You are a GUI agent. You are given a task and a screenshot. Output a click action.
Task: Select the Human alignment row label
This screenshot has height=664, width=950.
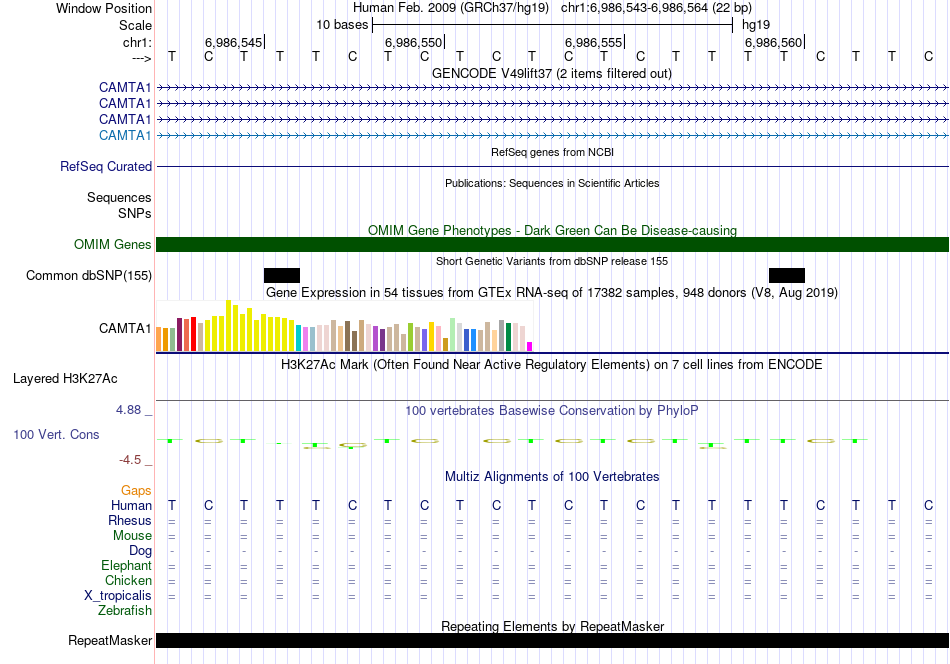(131, 505)
